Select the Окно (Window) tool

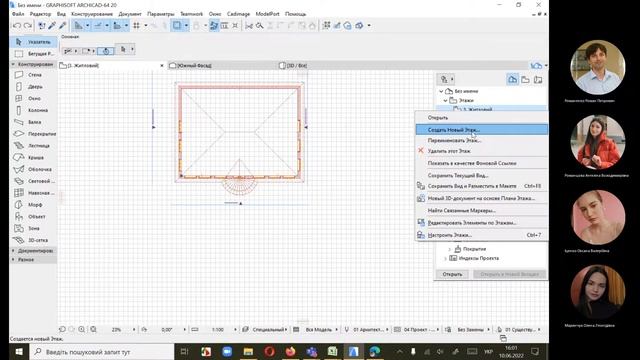pyautogui.click(x=33, y=99)
